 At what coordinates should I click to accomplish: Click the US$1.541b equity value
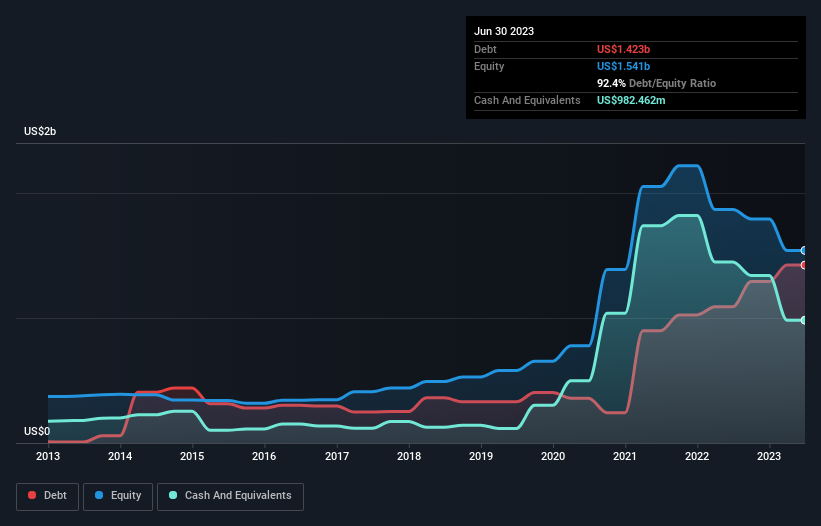click(623, 66)
